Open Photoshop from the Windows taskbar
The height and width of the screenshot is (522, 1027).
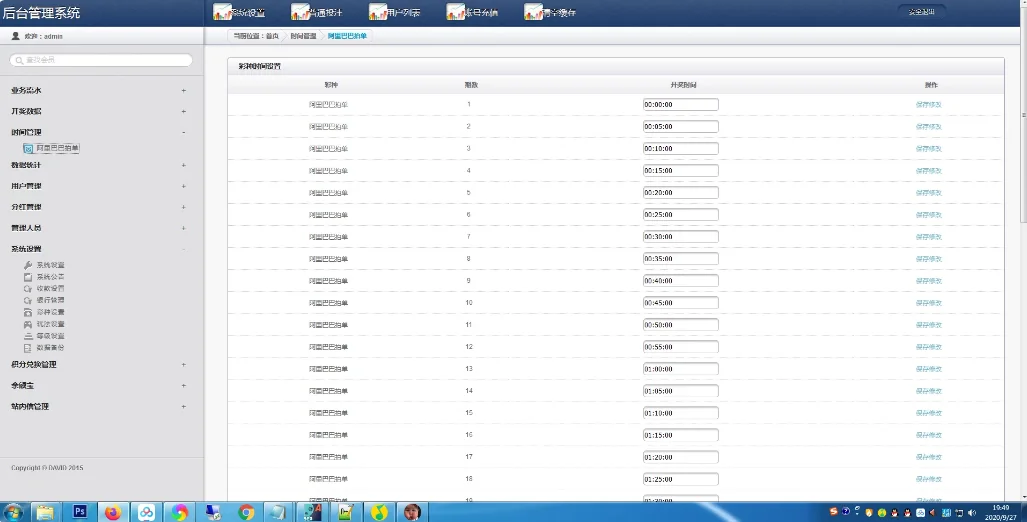click(x=80, y=512)
